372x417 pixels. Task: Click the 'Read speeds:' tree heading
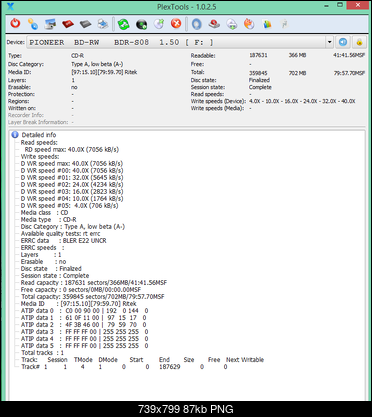[39, 143]
